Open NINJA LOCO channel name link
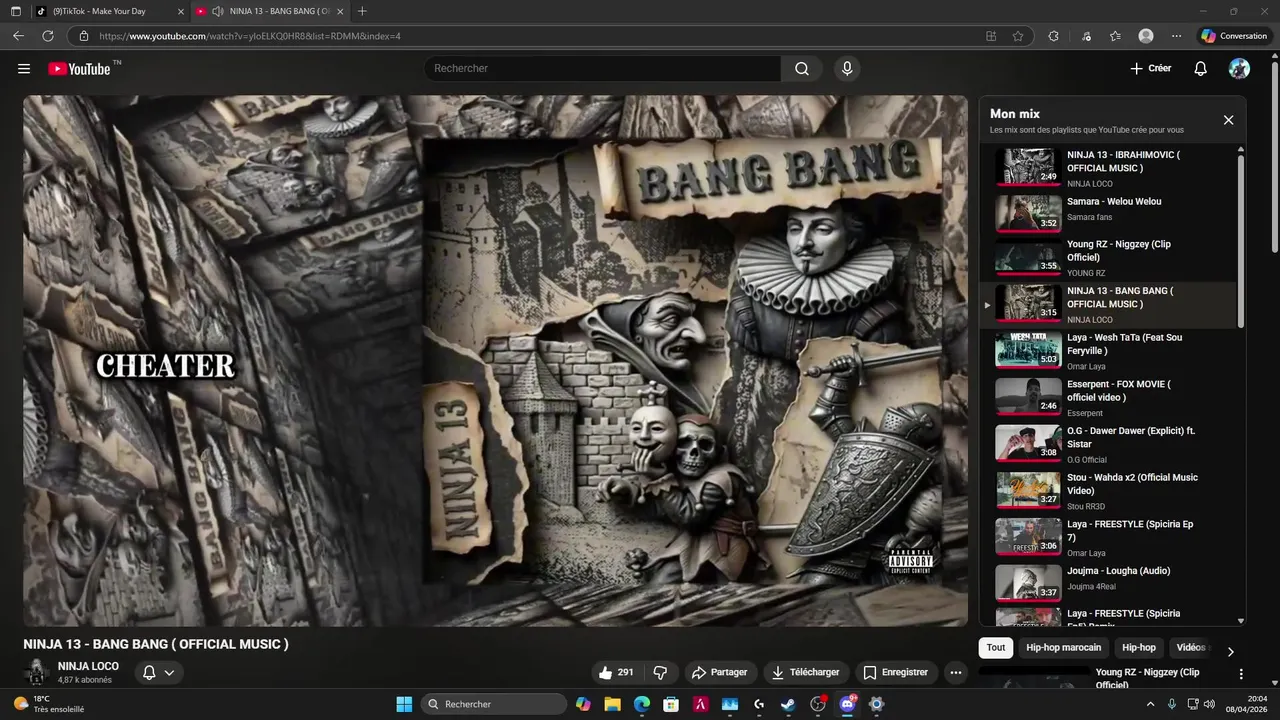The height and width of the screenshot is (720, 1280). tap(88, 666)
